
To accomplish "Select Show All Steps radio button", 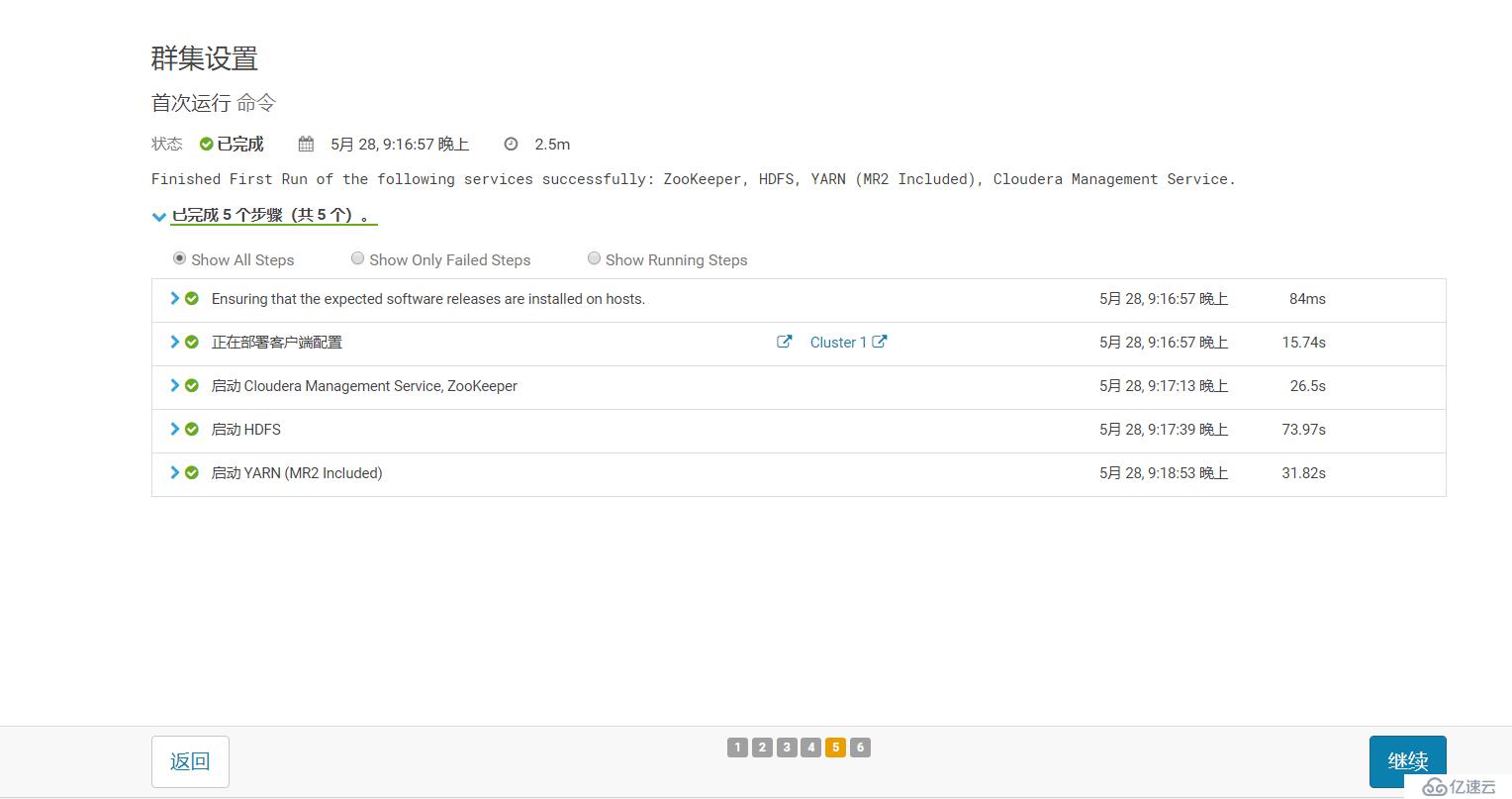I will click(179, 258).
